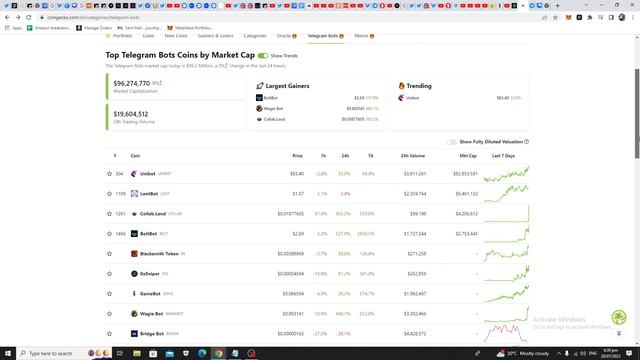Select the Oracle tab
Screen dimensions: 640x360
point(287,36)
